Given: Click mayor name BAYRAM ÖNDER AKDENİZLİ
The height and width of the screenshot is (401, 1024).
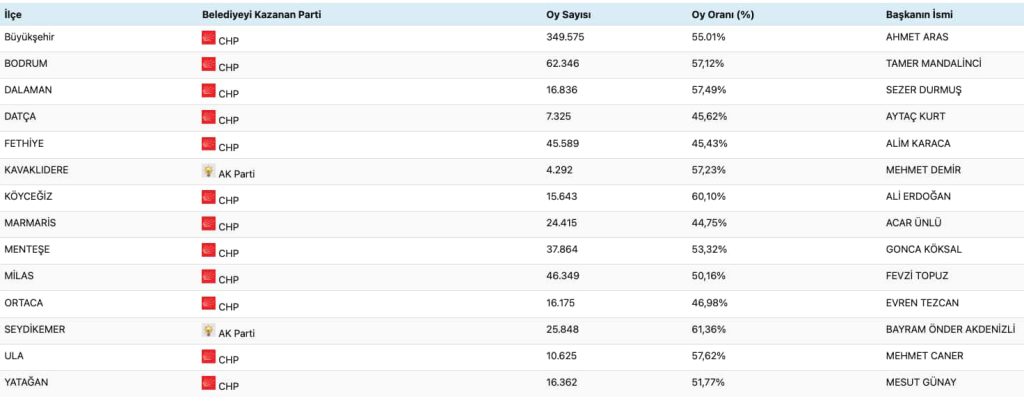Looking at the screenshot, I should coord(943,329).
